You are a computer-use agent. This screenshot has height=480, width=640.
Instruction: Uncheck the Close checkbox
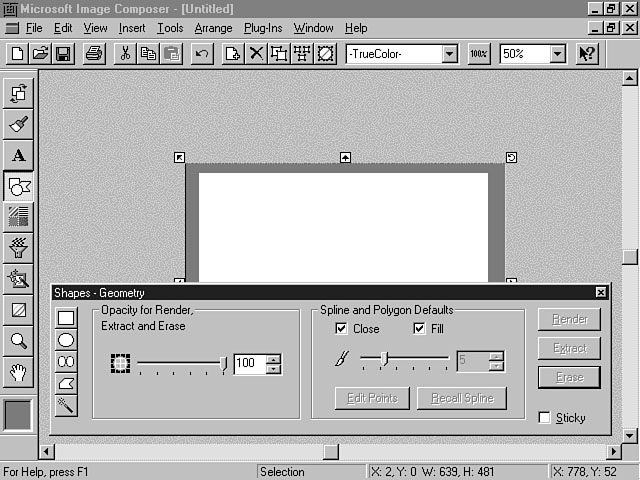pyautogui.click(x=341, y=328)
